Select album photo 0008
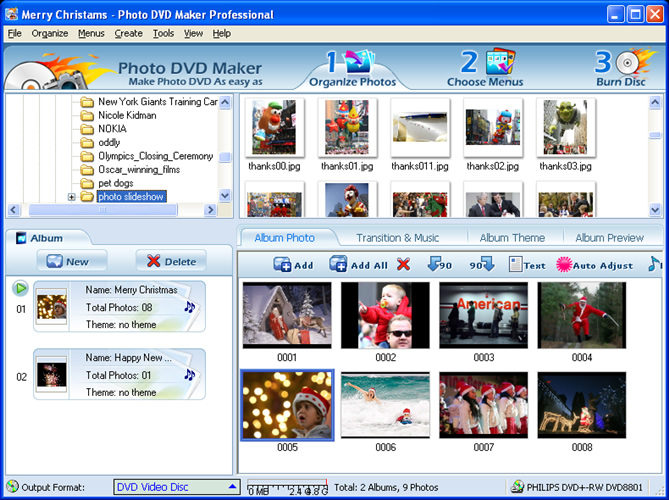 [x=582, y=405]
